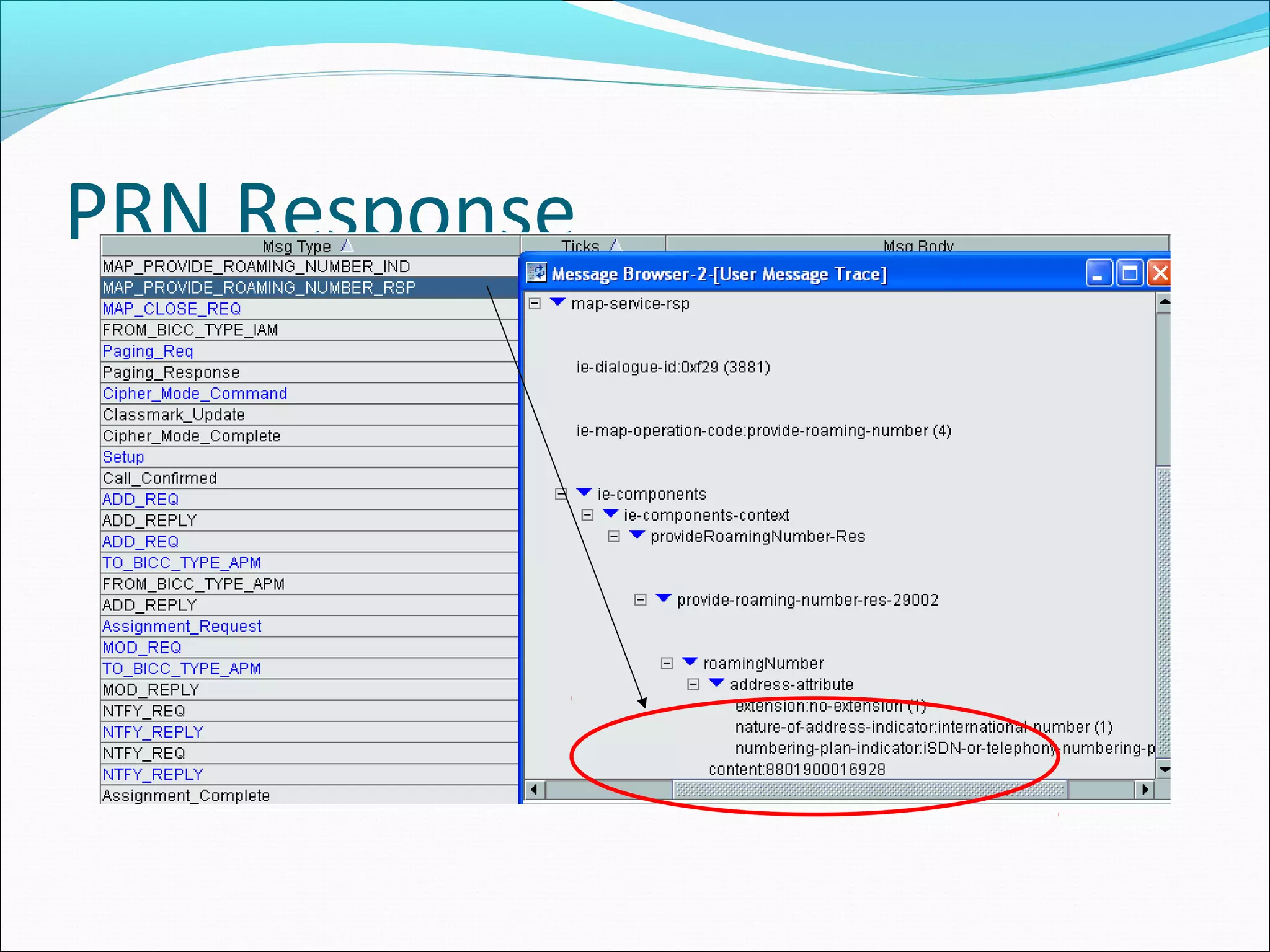Screen dimensions: 1270x952
Task: Click the ie-dialogue-id:0xf29 (3881) entry
Action: point(673,367)
